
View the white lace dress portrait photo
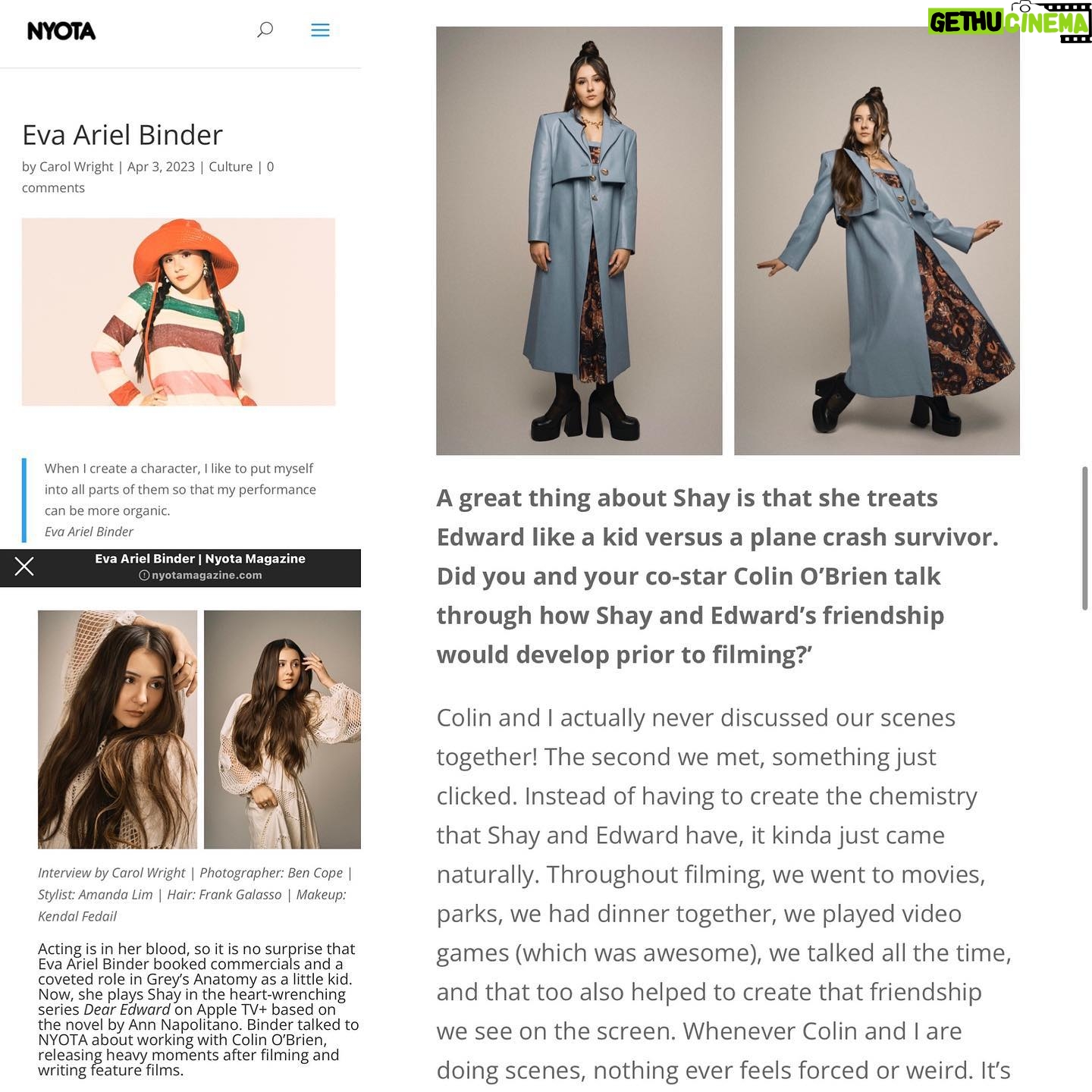coord(282,730)
